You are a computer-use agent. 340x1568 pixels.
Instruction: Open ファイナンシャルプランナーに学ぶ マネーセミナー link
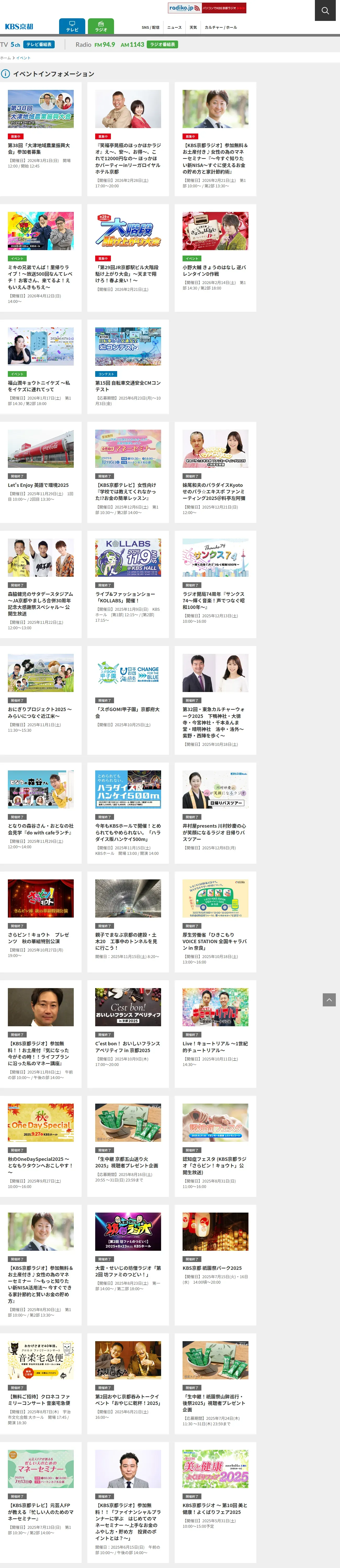coord(128,1522)
